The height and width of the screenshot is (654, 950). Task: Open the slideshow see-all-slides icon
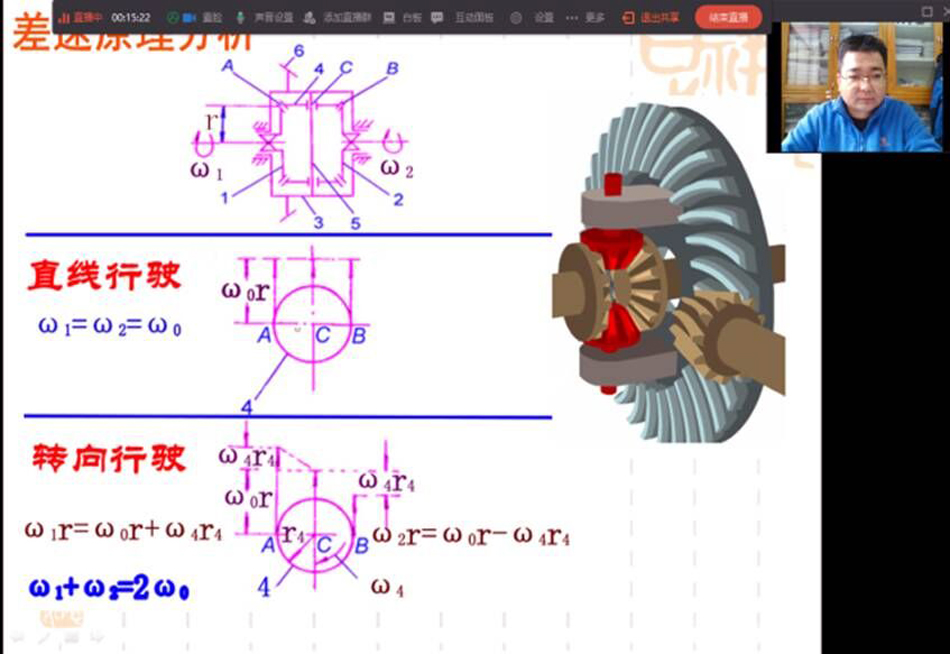coord(70,636)
